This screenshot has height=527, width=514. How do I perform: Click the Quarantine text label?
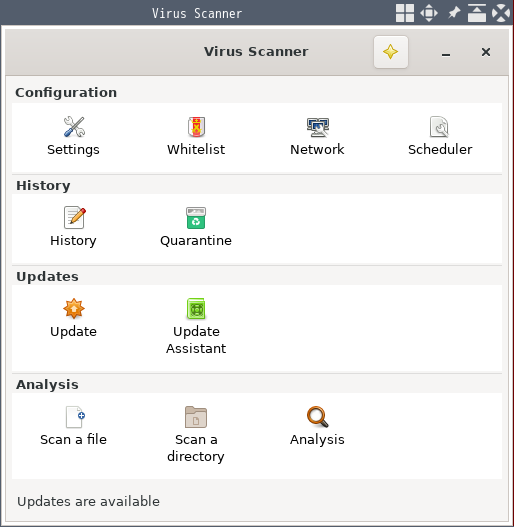[196, 241]
